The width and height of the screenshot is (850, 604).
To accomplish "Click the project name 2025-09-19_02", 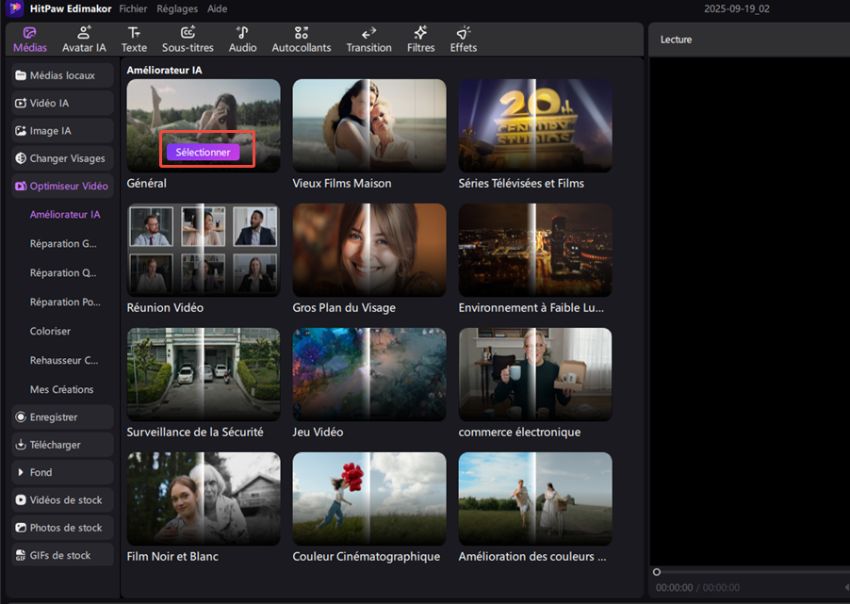I will pyautogui.click(x=736, y=9).
